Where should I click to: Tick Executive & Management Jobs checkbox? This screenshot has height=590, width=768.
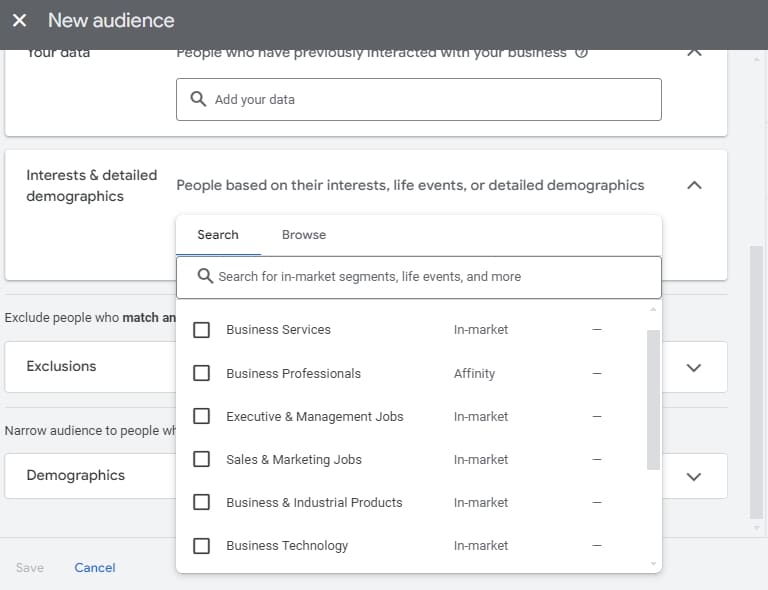pyautogui.click(x=201, y=416)
